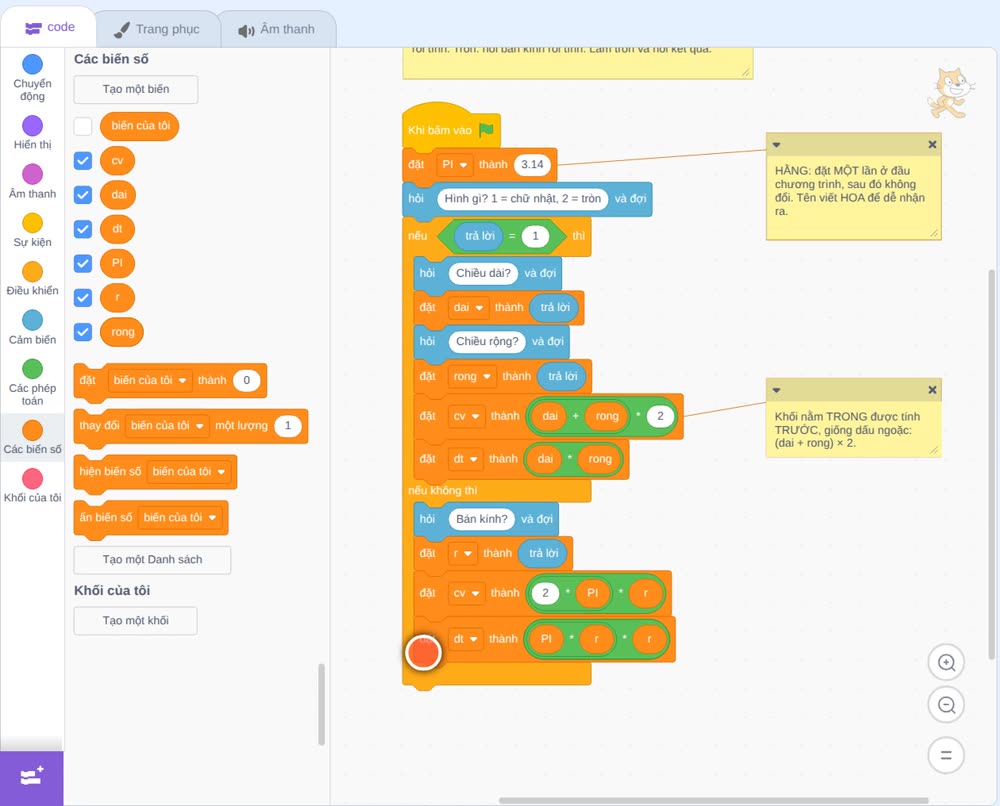Select the Âm thanh block category circle
The height and width of the screenshot is (806, 1000).
click(33, 174)
